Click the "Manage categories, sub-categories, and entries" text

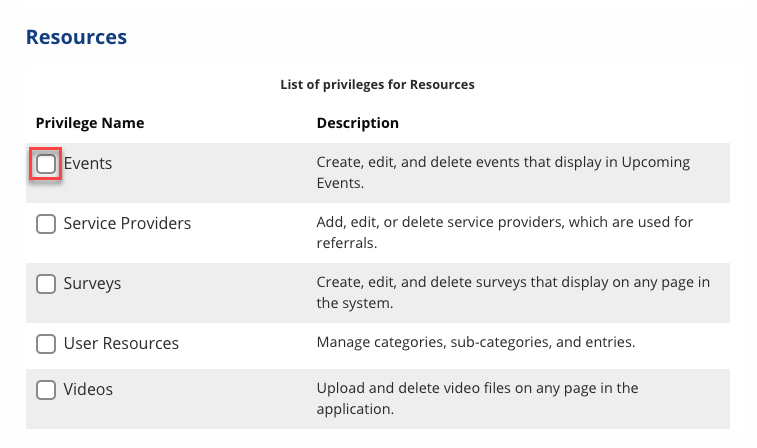(x=475, y=343)
